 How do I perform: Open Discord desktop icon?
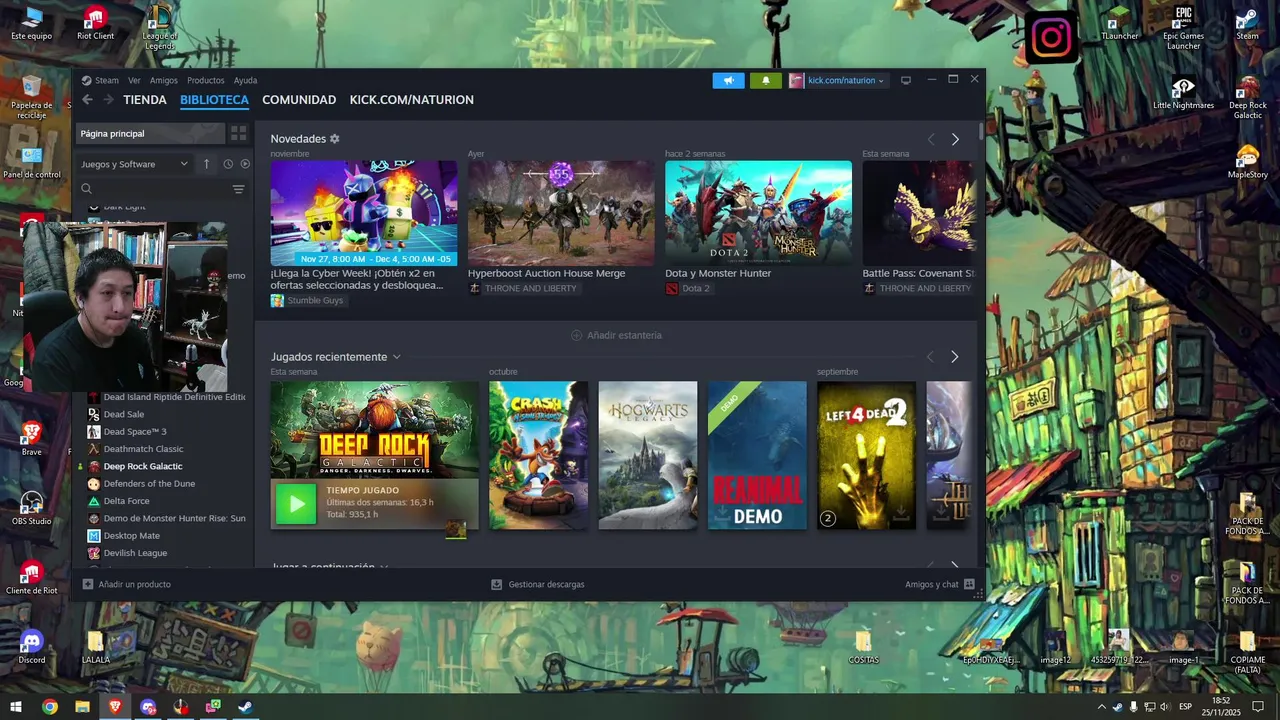(x=32, y=647)
